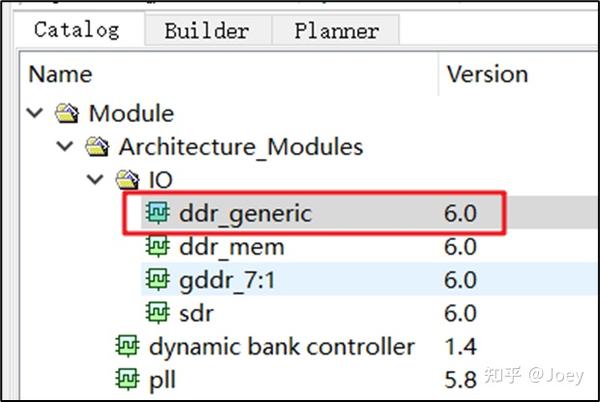Select the ddr_mem entry label
Viewport: 600px width, 402px height.
[232, 247]
